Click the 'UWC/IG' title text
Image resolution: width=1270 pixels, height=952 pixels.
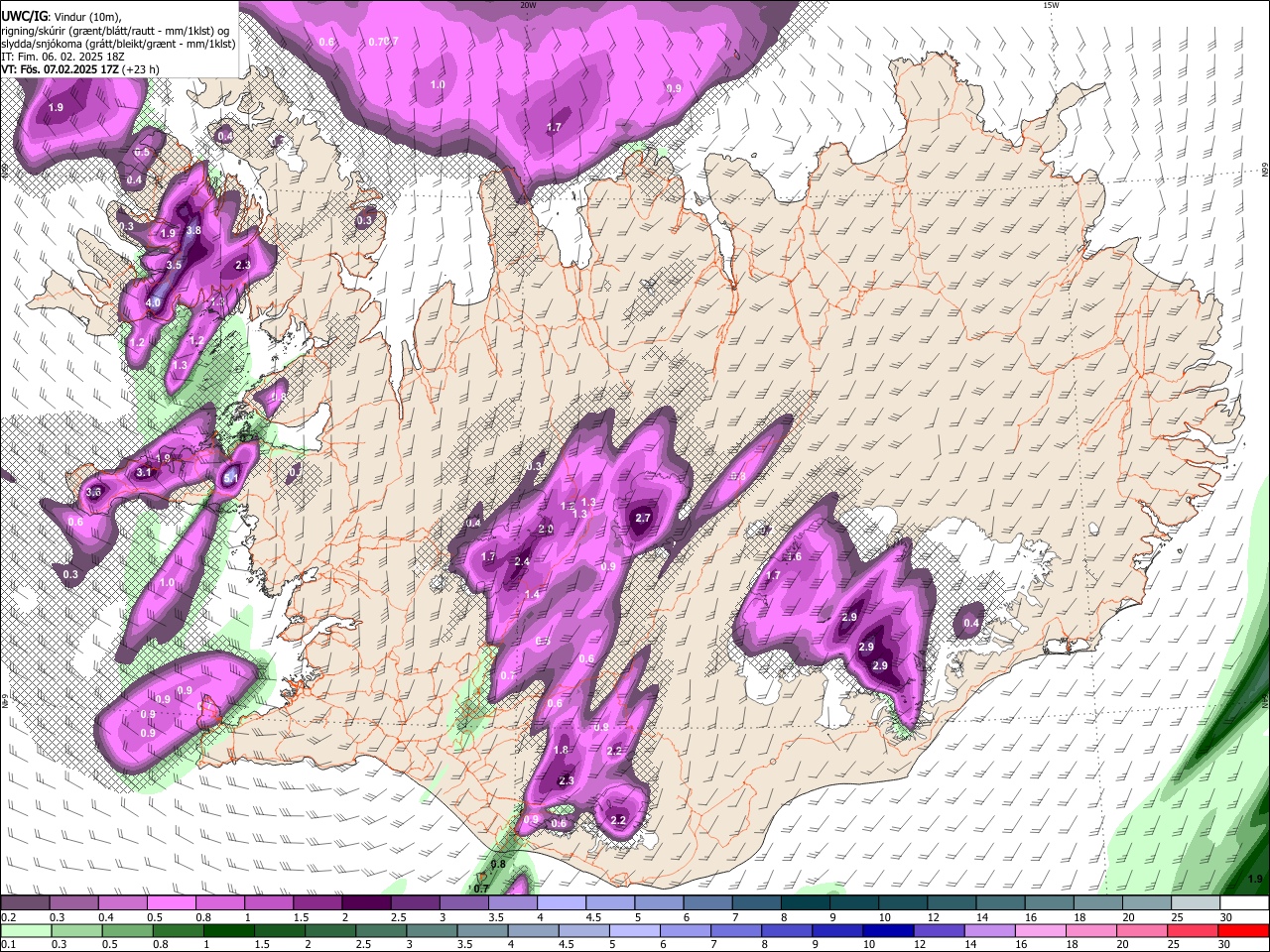[23, 17]
